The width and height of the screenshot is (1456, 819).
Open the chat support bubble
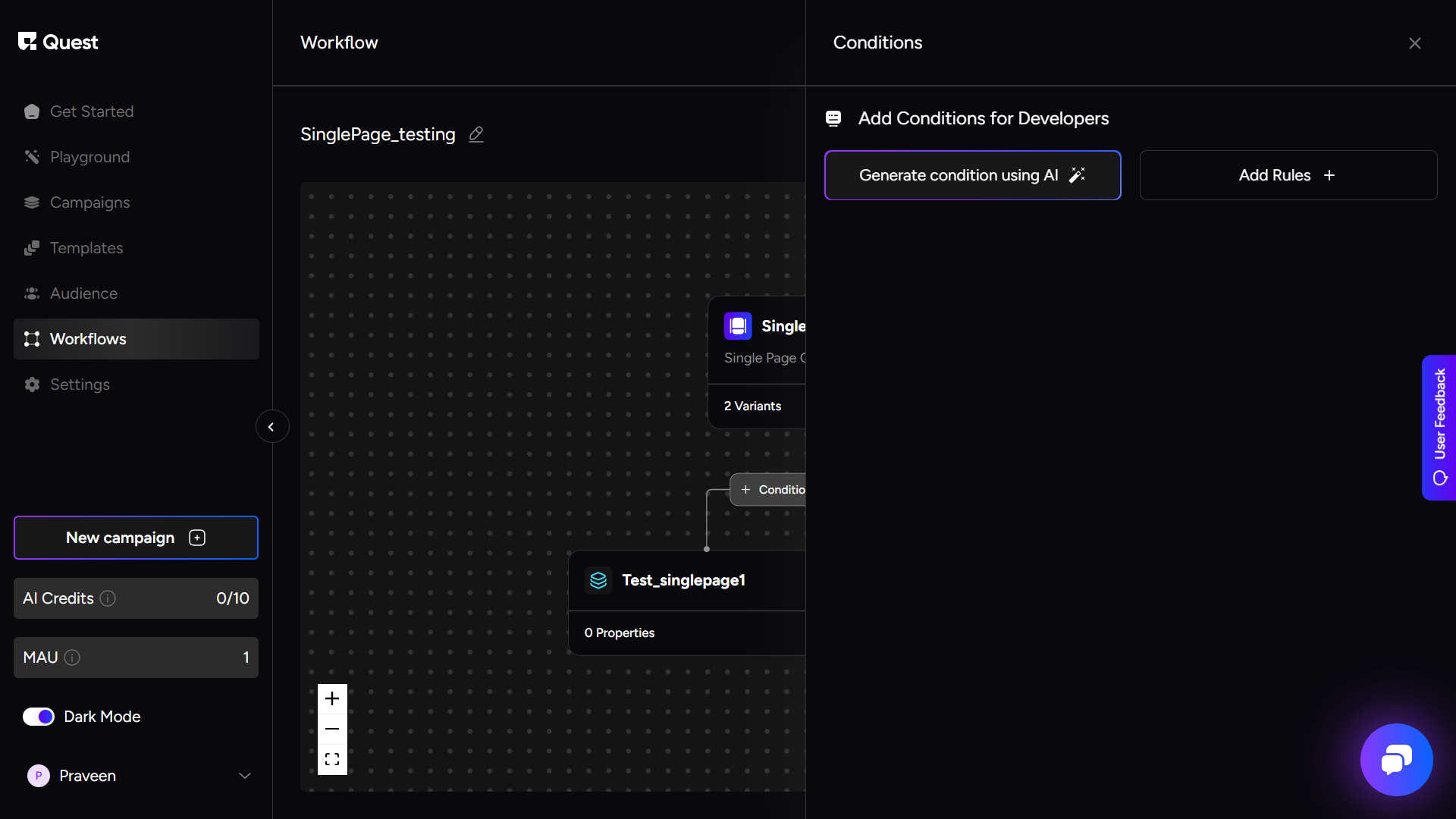[x=1396, y=759]
